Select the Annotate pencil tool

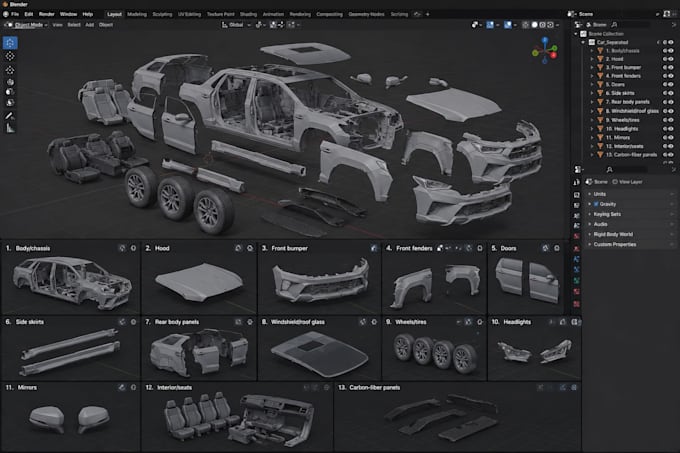point(10,116)
